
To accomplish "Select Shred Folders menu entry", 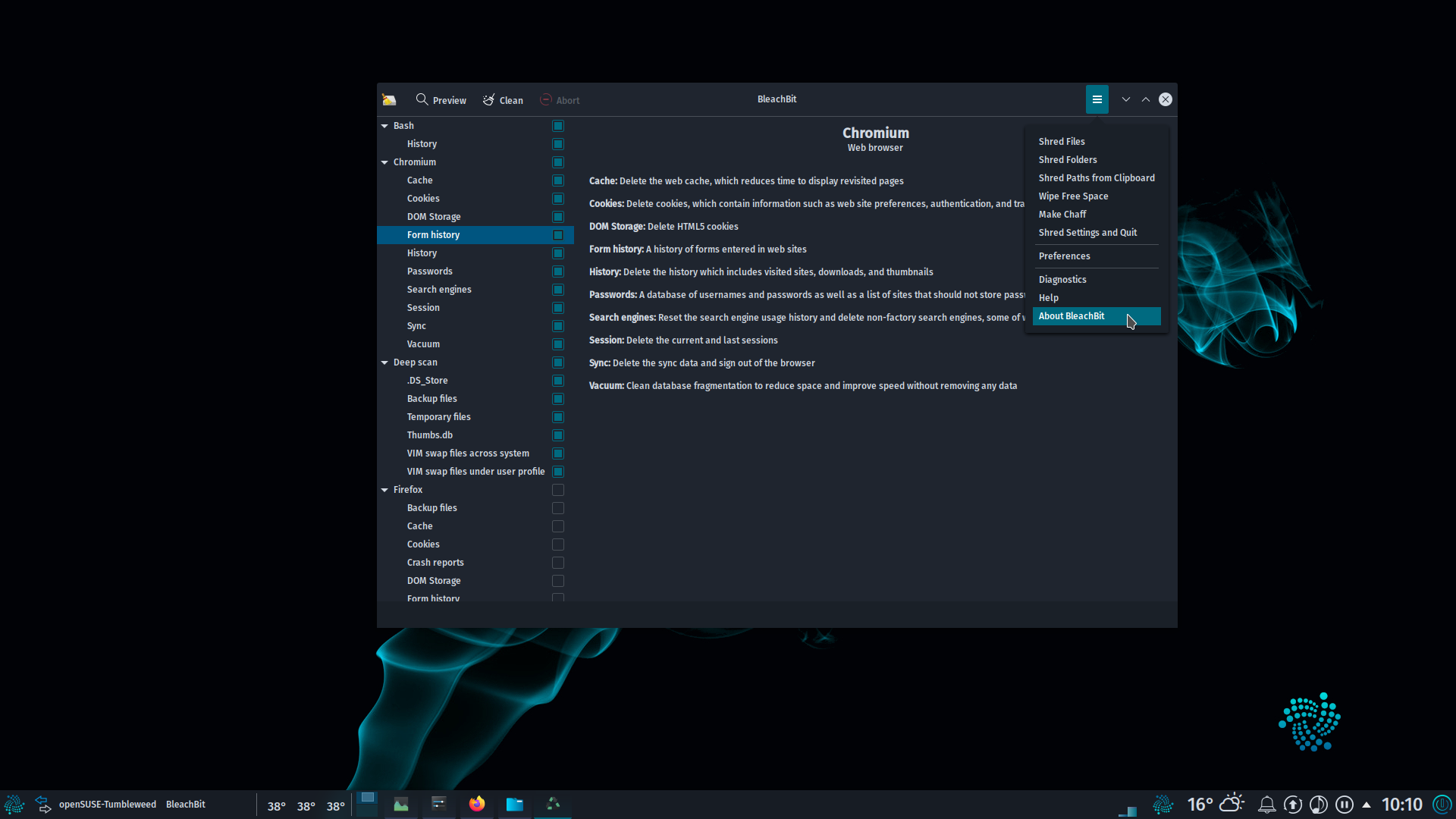I will pyautogui.click(x=1097, y=160).
